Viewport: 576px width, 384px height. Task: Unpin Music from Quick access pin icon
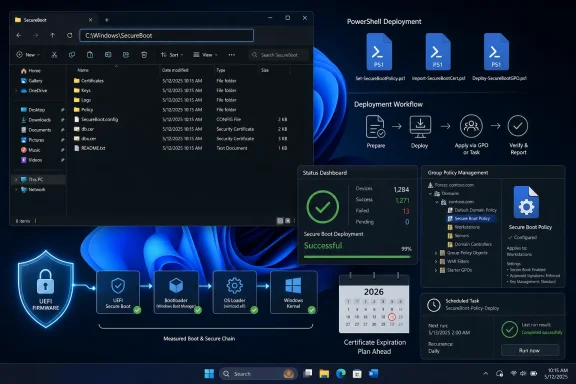[62, 150]
